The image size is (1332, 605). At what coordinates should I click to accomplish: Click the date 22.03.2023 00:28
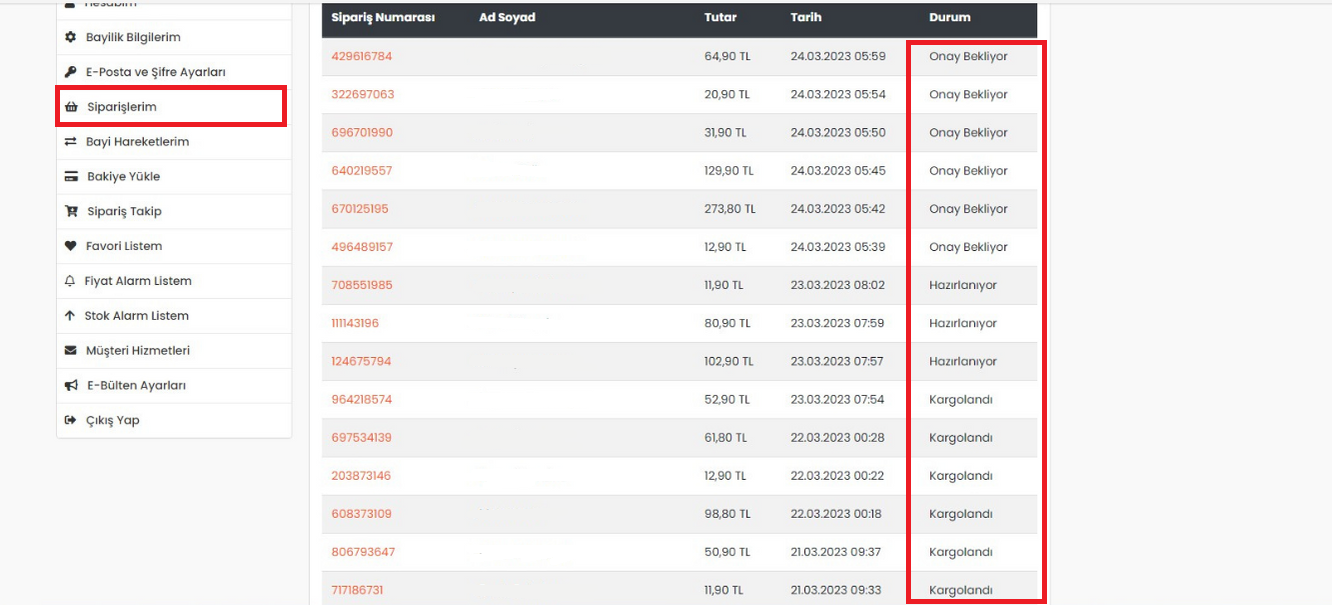[837, 438]
